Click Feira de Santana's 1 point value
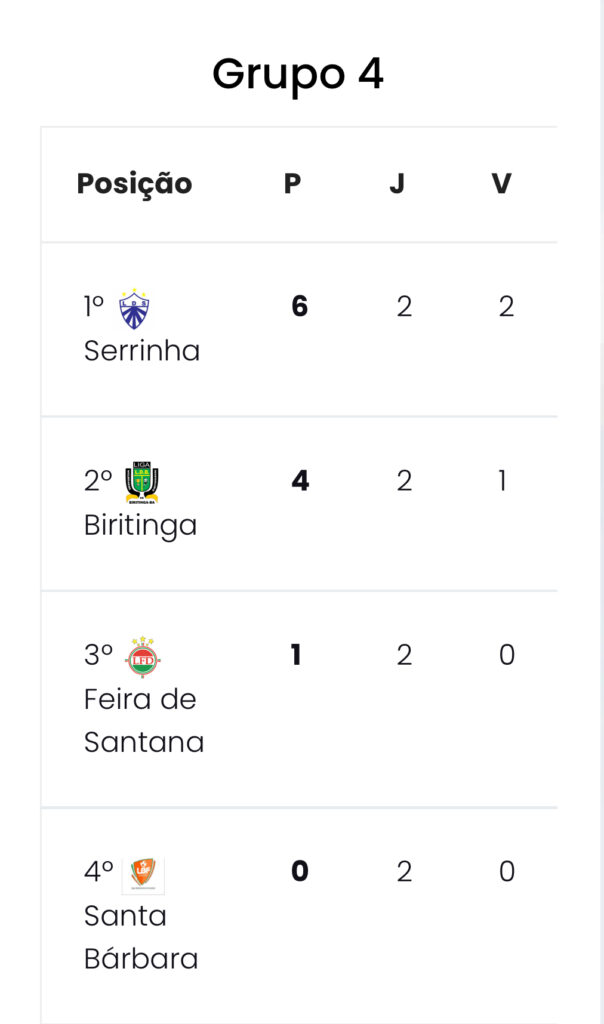The image size is (604, 1024). [x=296, y=655]
